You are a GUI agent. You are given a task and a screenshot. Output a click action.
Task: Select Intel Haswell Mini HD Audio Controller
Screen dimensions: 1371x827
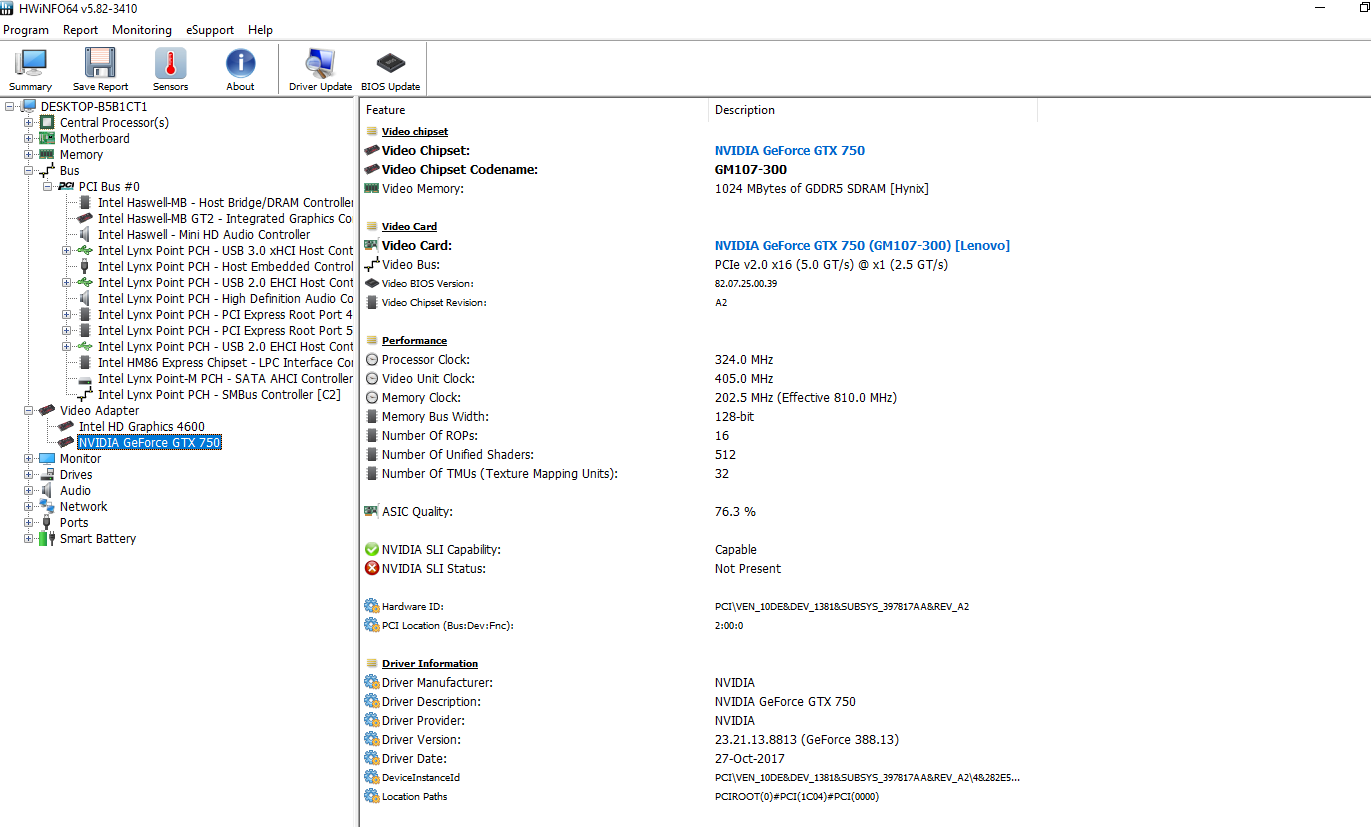click(x=204, y=234)
